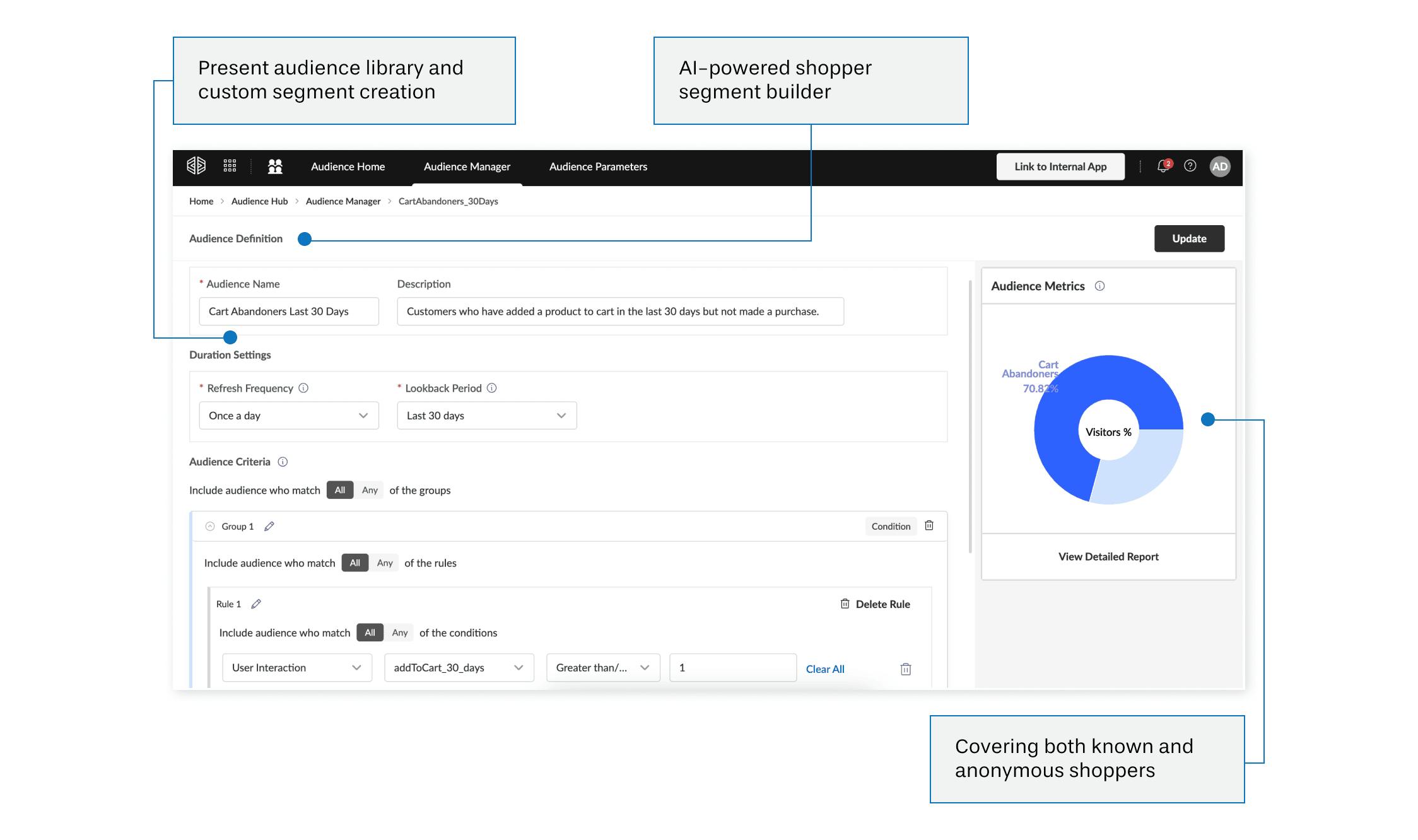Select Any for rules matching
Image resolution: width=1418 pixels, height=840 pixels.
(385, 563)
